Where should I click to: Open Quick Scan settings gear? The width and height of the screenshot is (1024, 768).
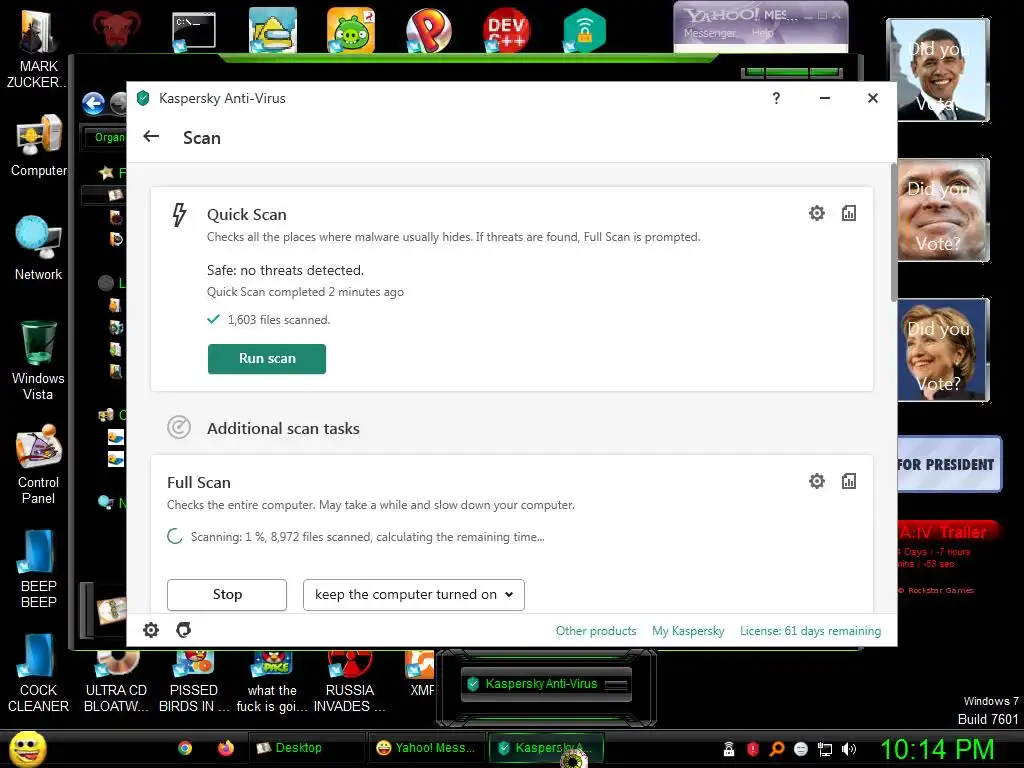[x=816, y=213]
